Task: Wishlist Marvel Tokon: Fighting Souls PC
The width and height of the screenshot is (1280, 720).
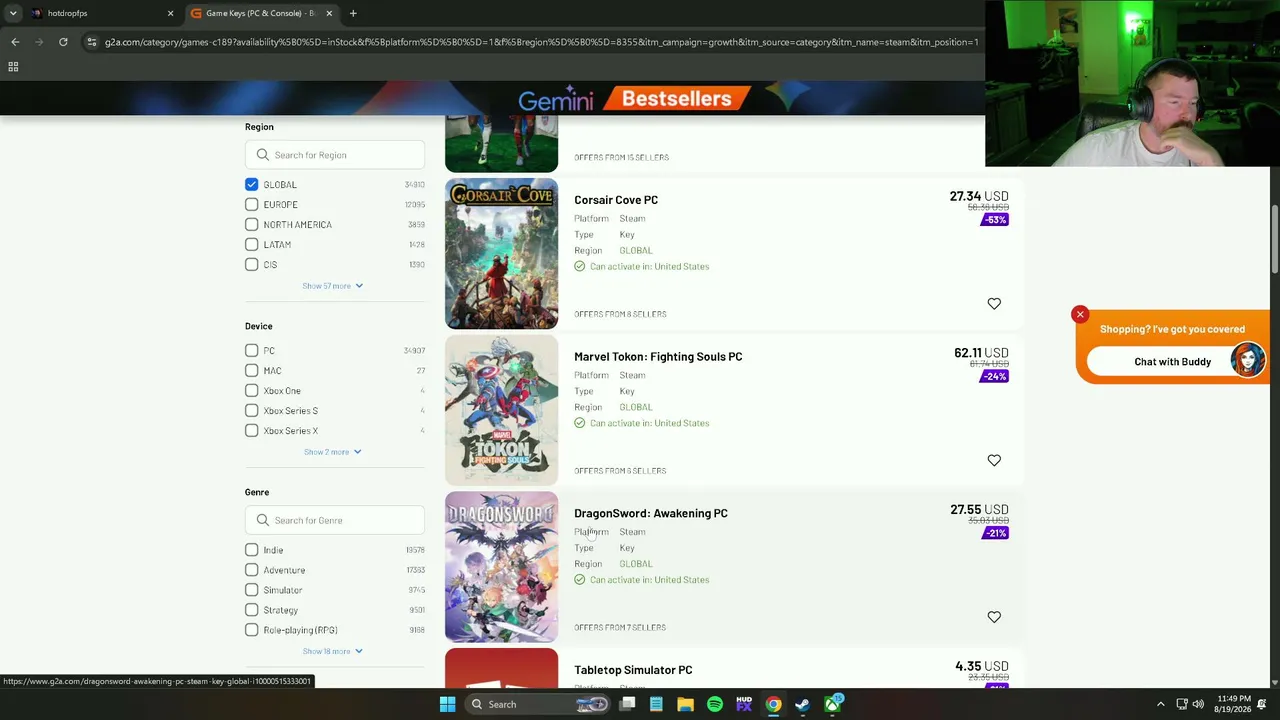Action: [994, 460]
